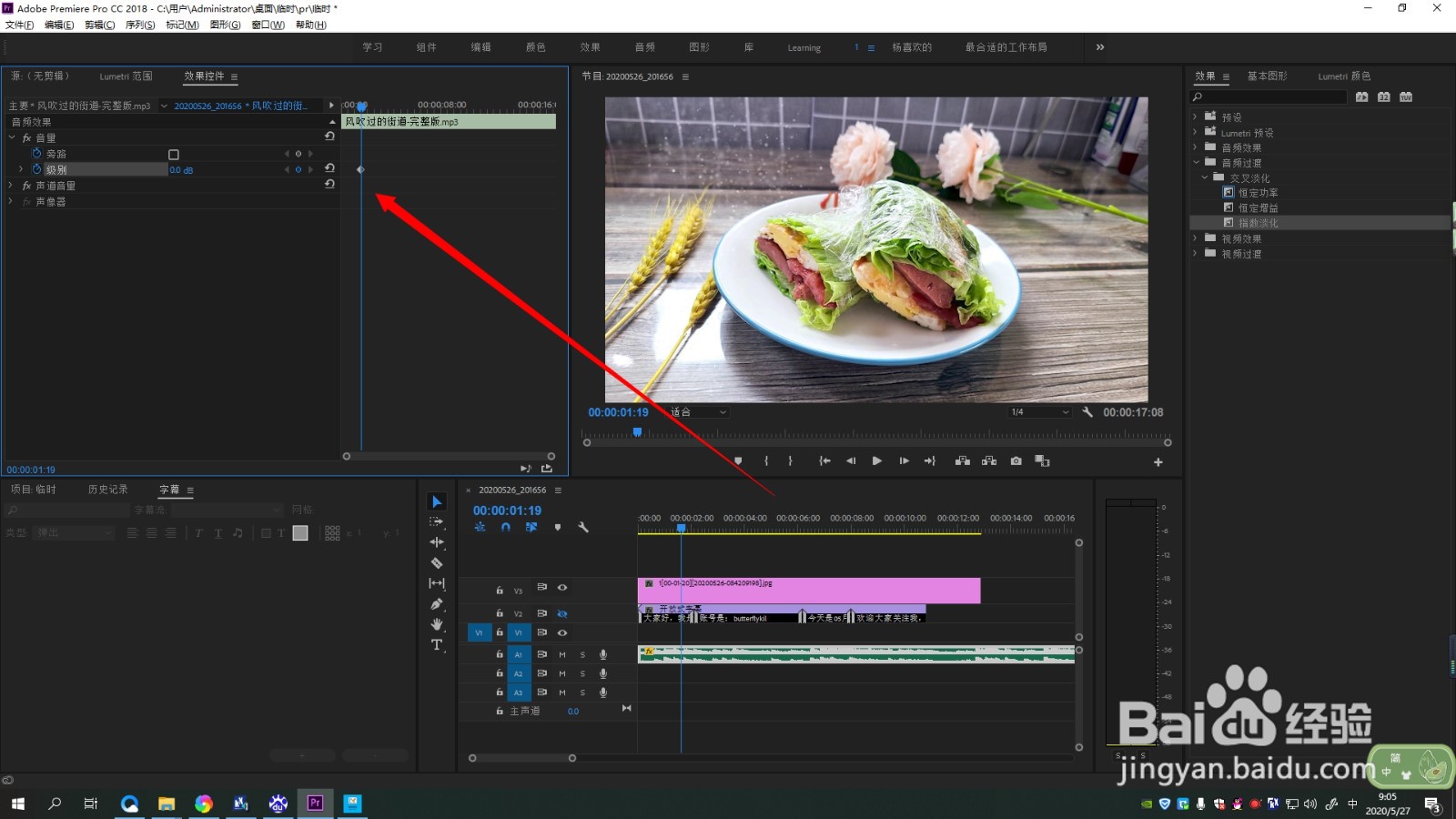Screen dimensions: 1456x819
Task: Click the 0.0 dB level value
Action: [x=181, y=170]
